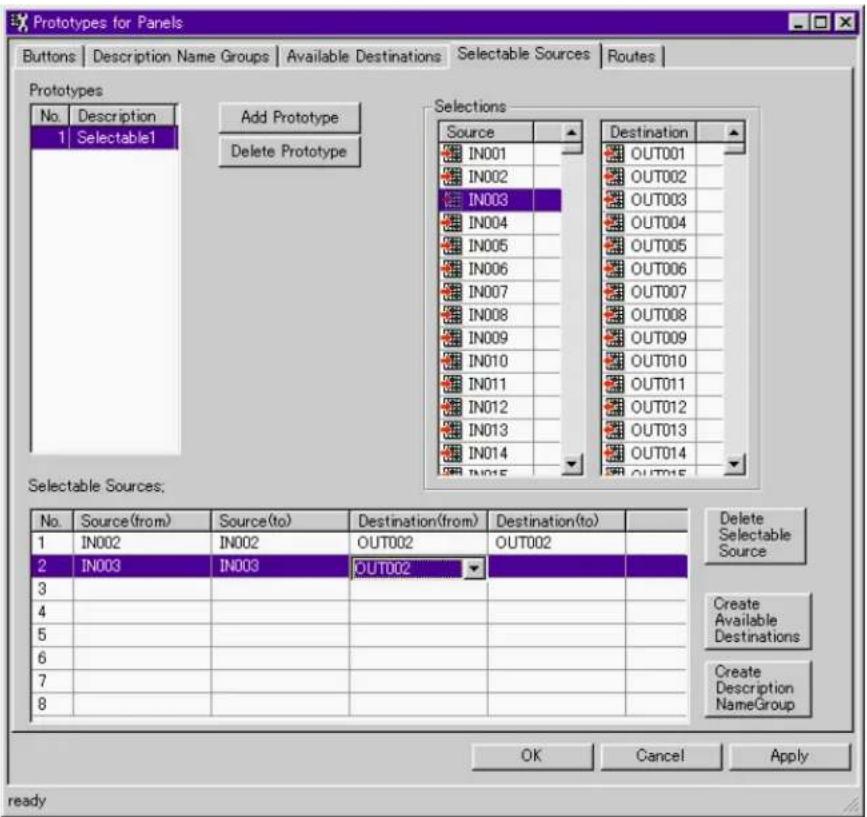Click the IN010 source row icon
Image resolution: width=867 pixels, height=817 pixels.
pyautogui.click(x=452, y=361)
